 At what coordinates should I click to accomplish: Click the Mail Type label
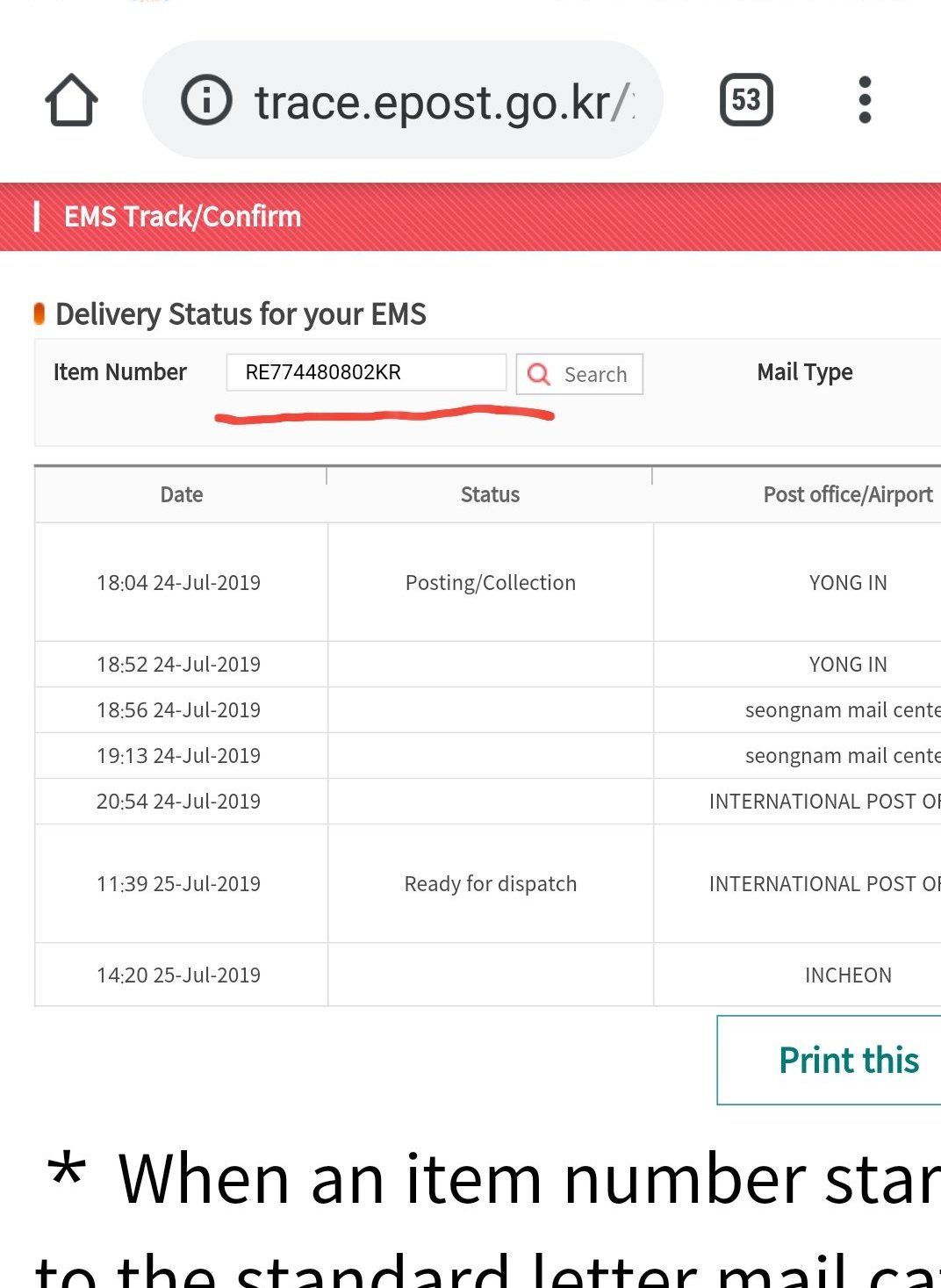tap(805, 372)
